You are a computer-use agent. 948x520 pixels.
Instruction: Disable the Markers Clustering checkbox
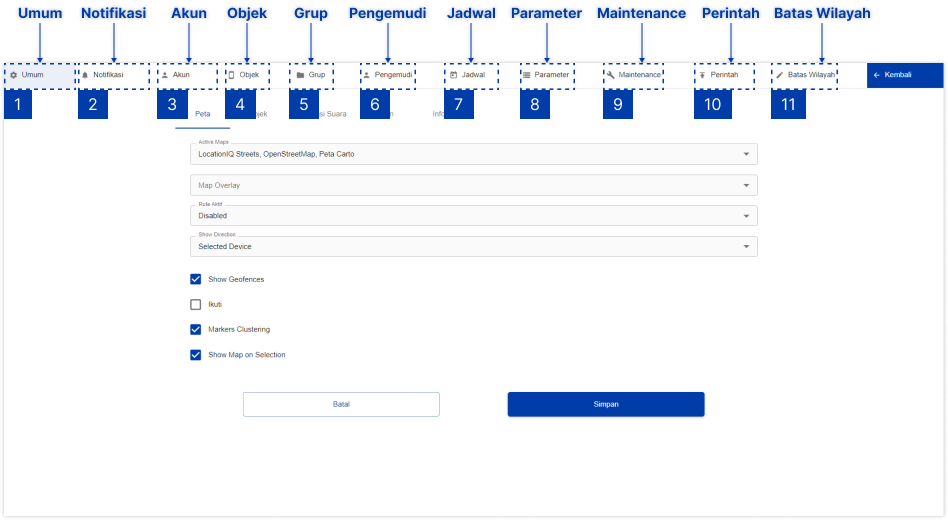[x=196, y=329]
